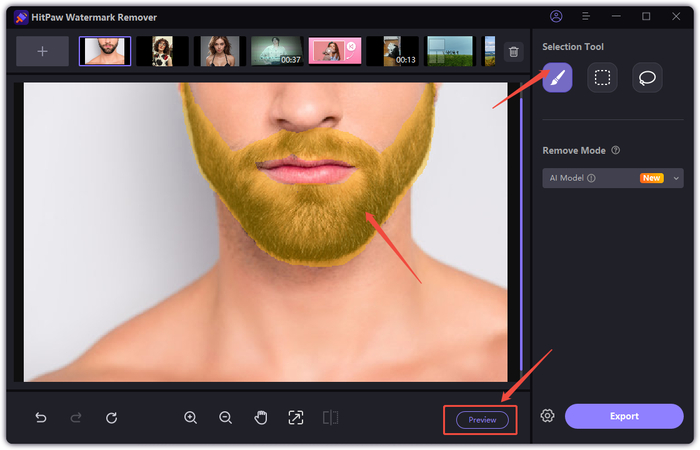
Task: Click the 'New' badge in Remove Mode
Action: (652, 178)
